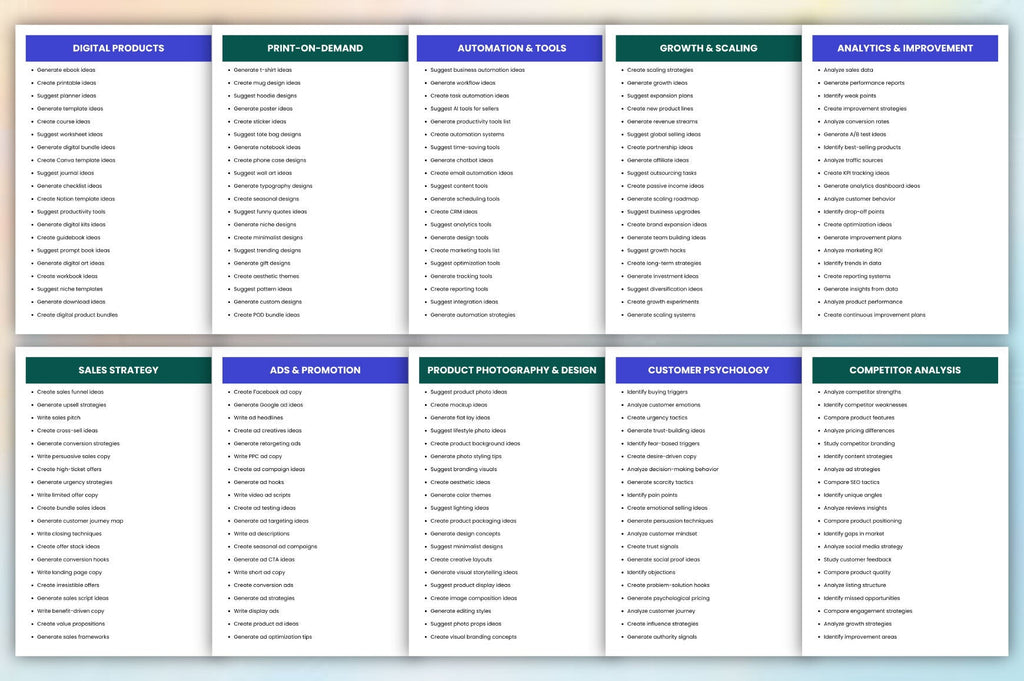1024x681 pixels.
Task: Select 'Suggest tote bag designs' item
Action: click(267, 135)
